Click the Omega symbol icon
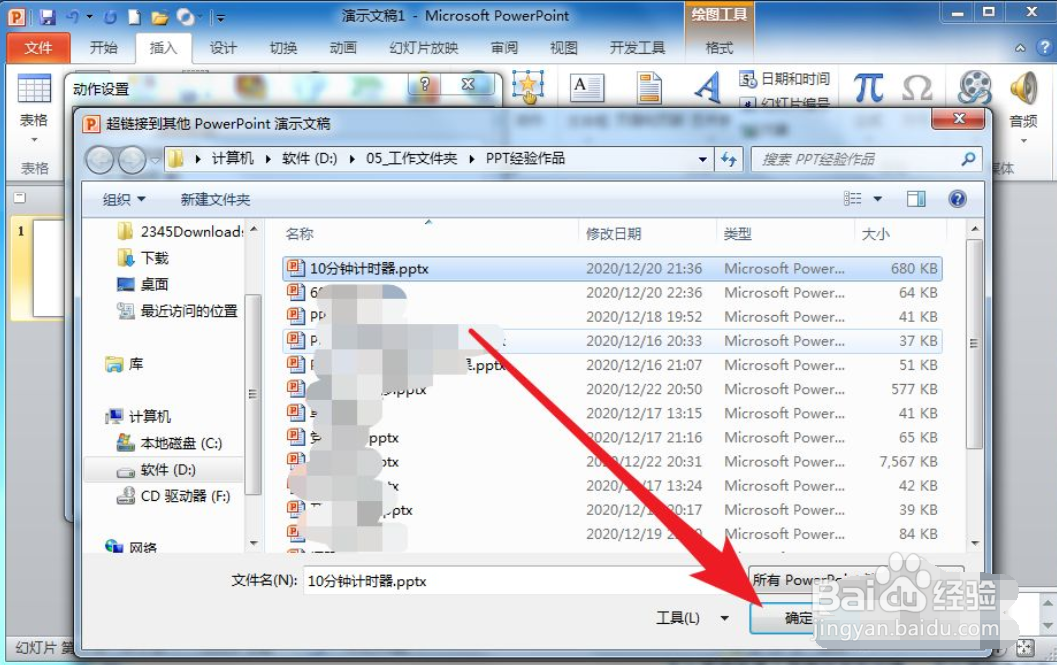Viewport: 1057px width, 665px height. [917, 88]
